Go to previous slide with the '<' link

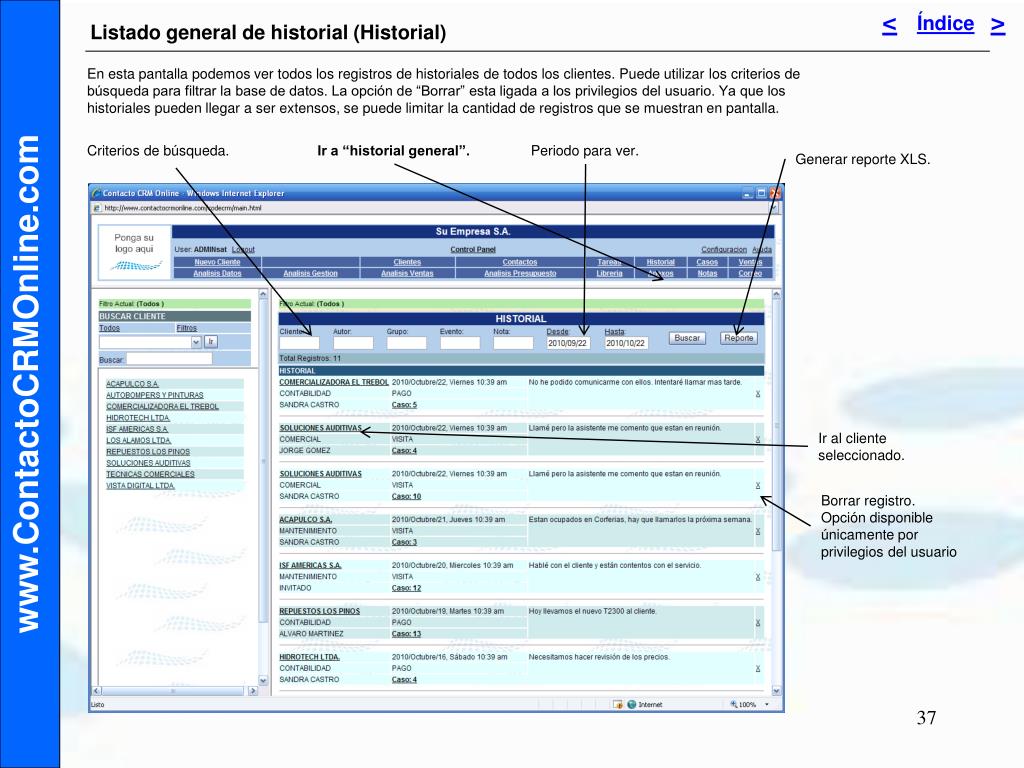point(889,25)
